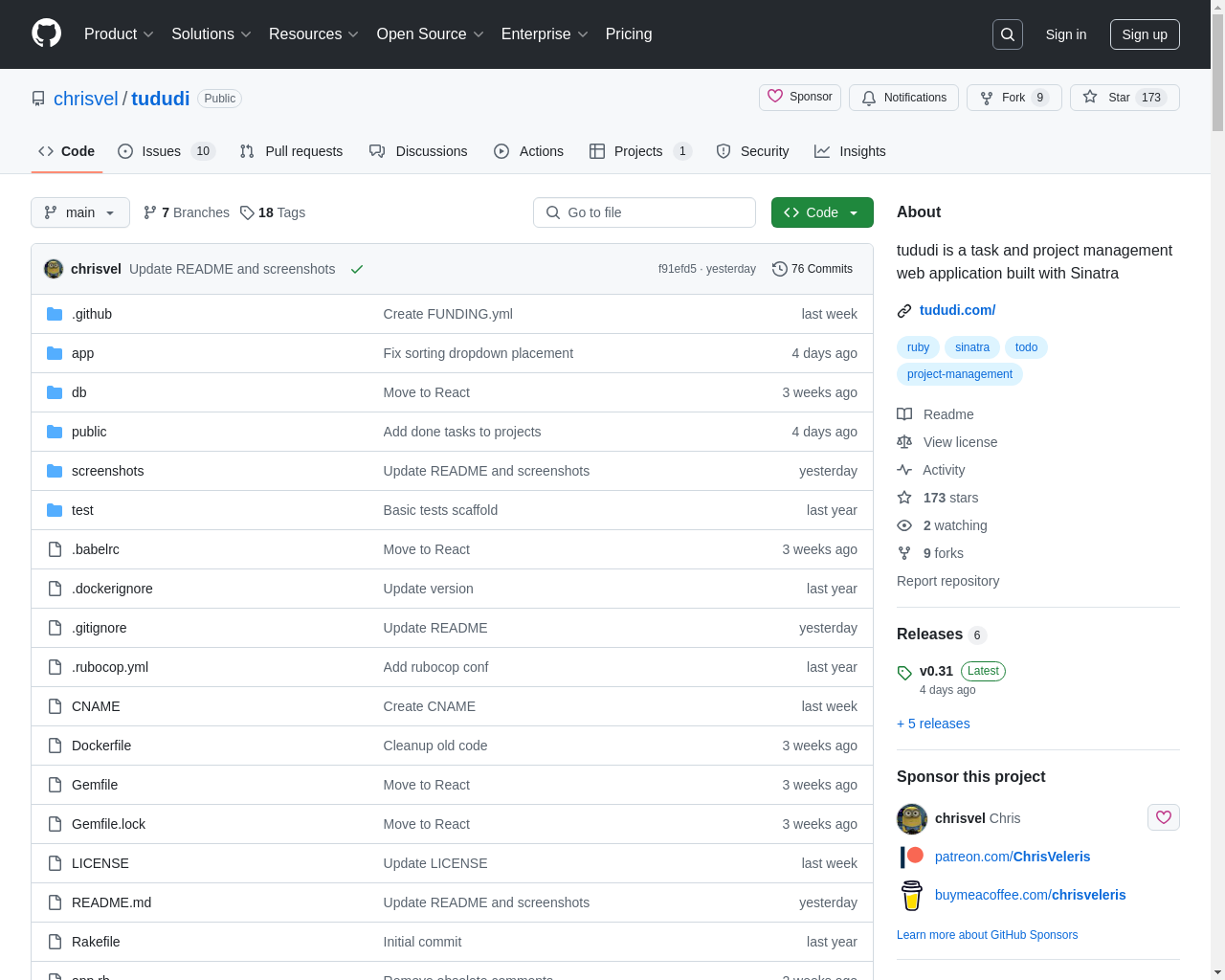Click the chrisvel owner link in title
1225x980 pixels.
pyautogui.click(x=86, y=99)
